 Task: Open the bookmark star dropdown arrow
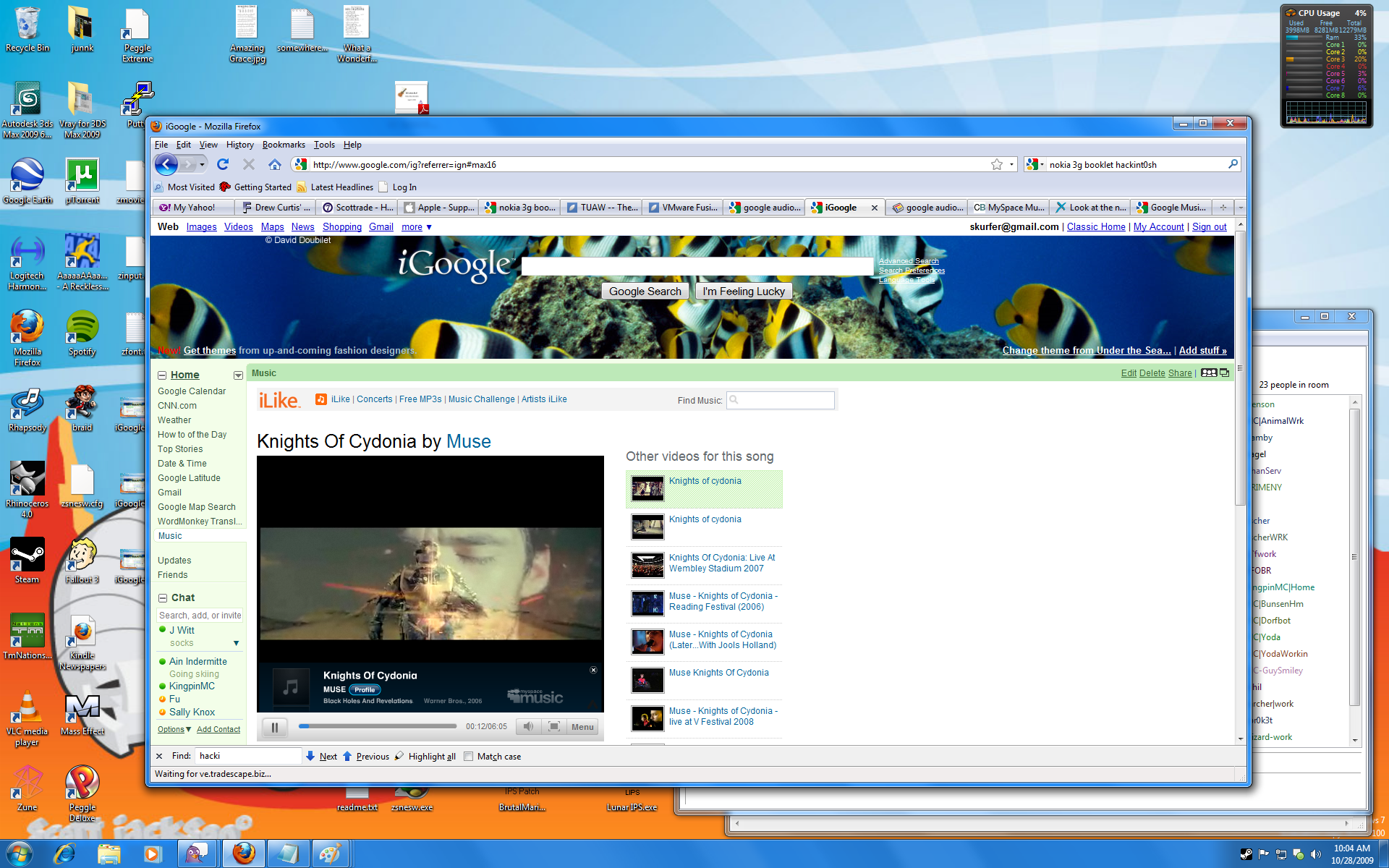[1011, 164]
